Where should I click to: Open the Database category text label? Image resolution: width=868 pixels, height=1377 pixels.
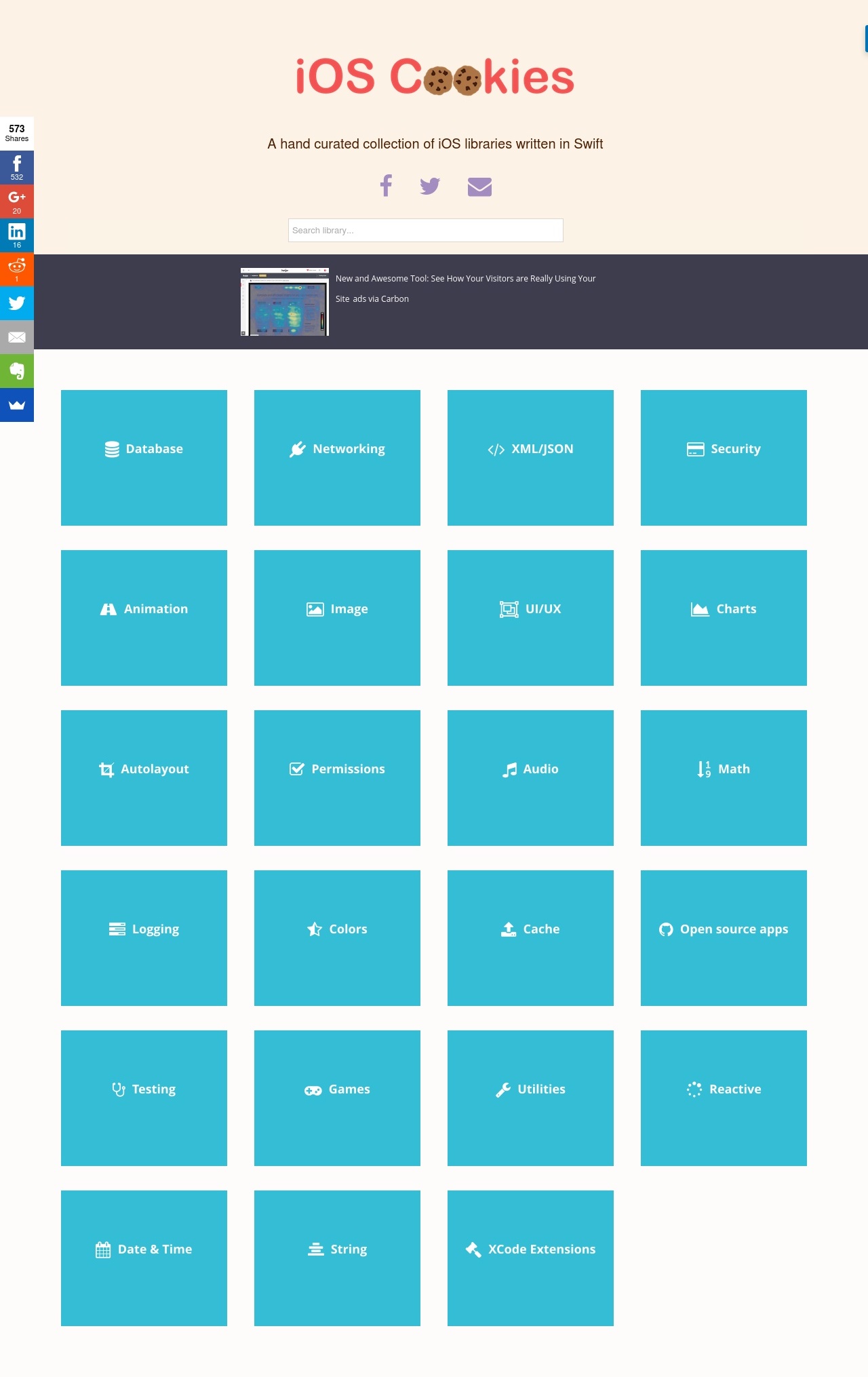(155, 449)
